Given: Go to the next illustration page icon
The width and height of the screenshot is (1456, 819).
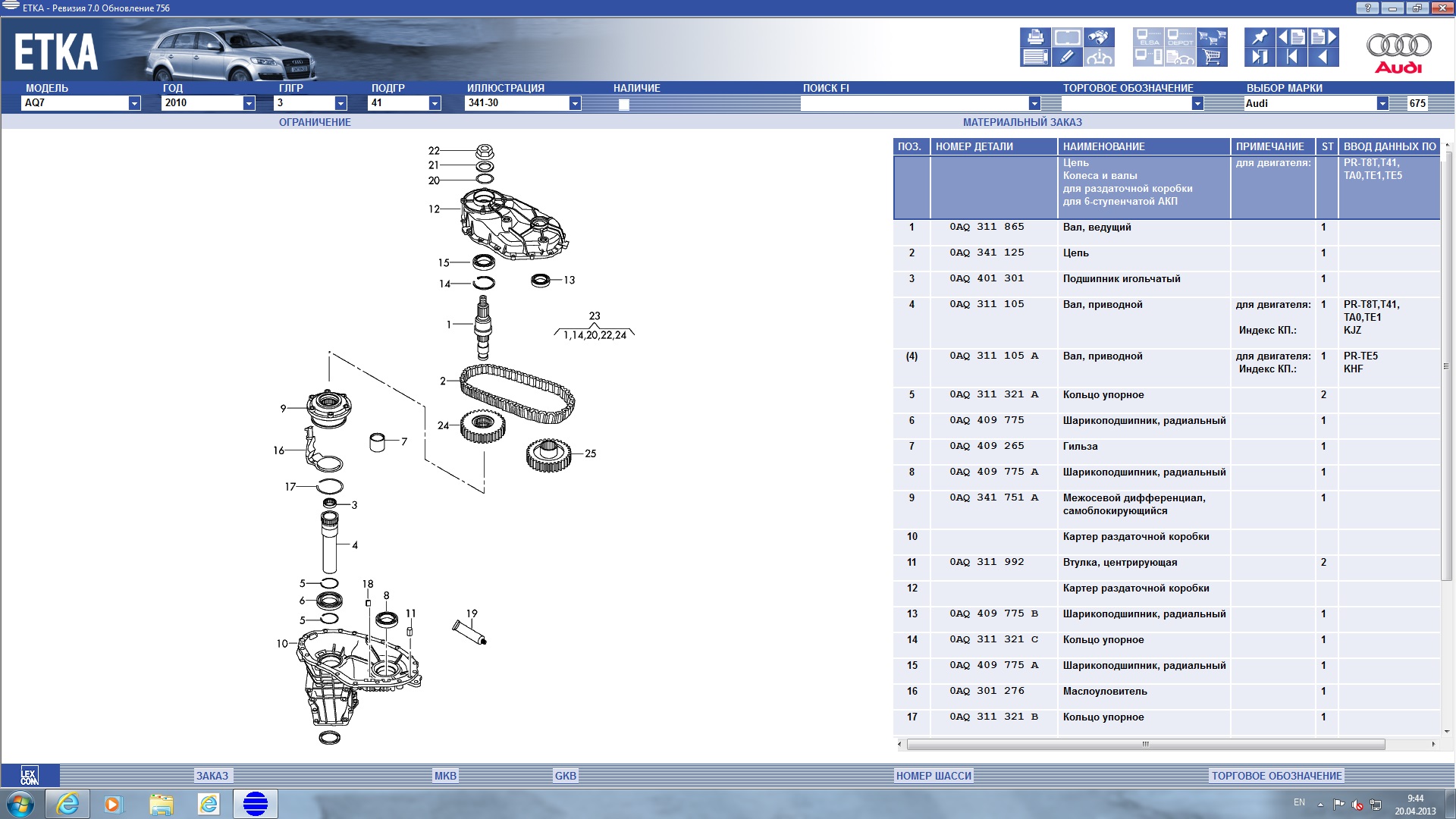Looking at the screenshot, I should pos(1323,37).
